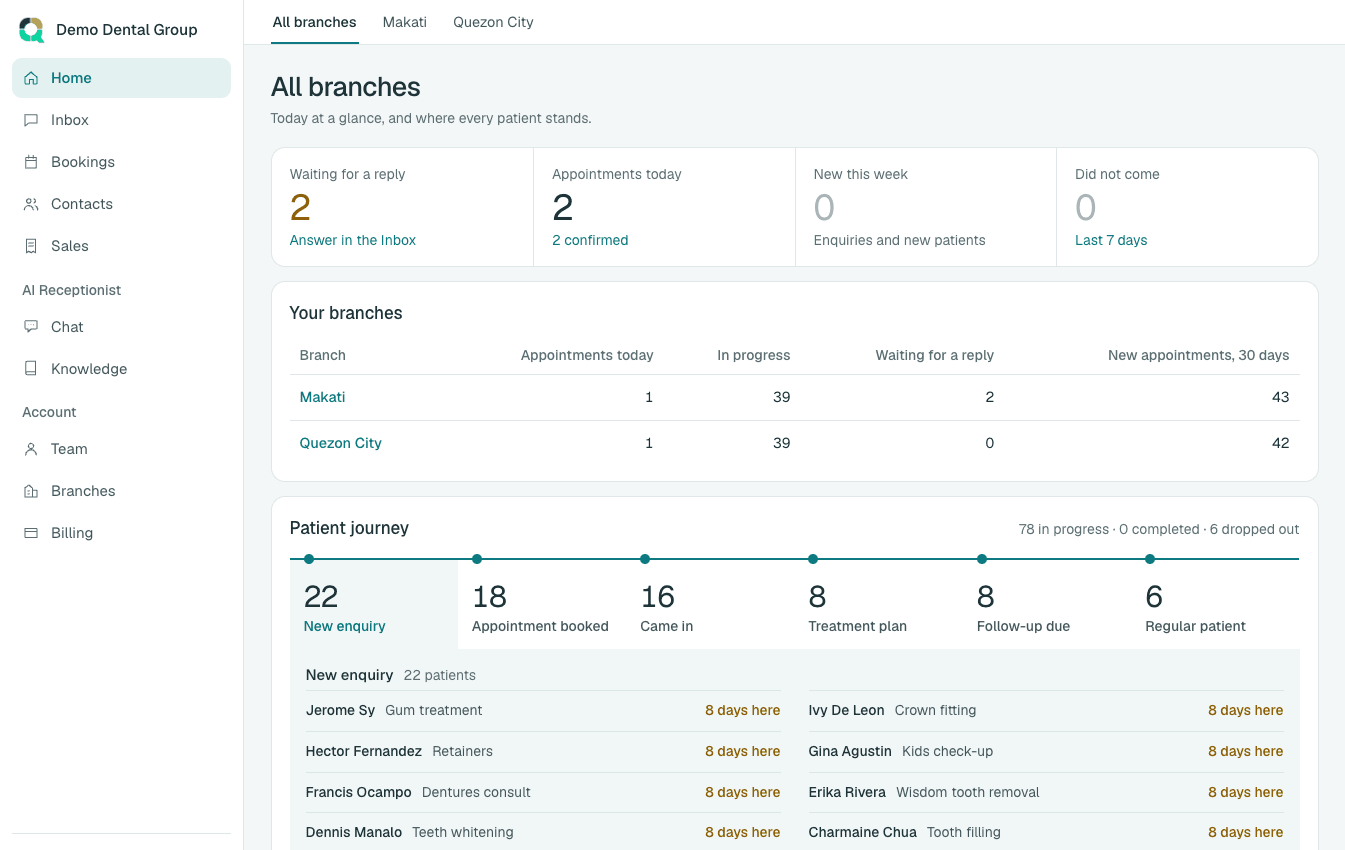Open the Sales page
Viewport: 1345px width, 850px height.
121,246
